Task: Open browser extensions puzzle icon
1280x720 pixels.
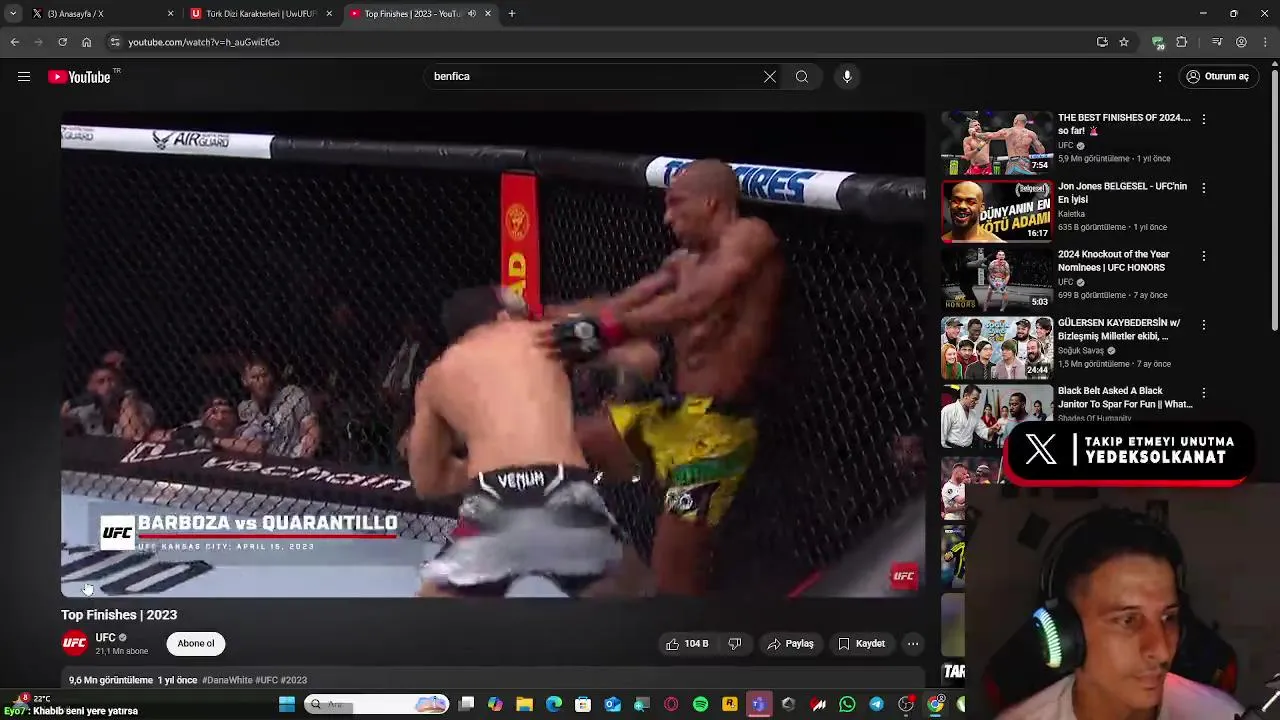Action: pyautogui.click(x=1182, y=42)
